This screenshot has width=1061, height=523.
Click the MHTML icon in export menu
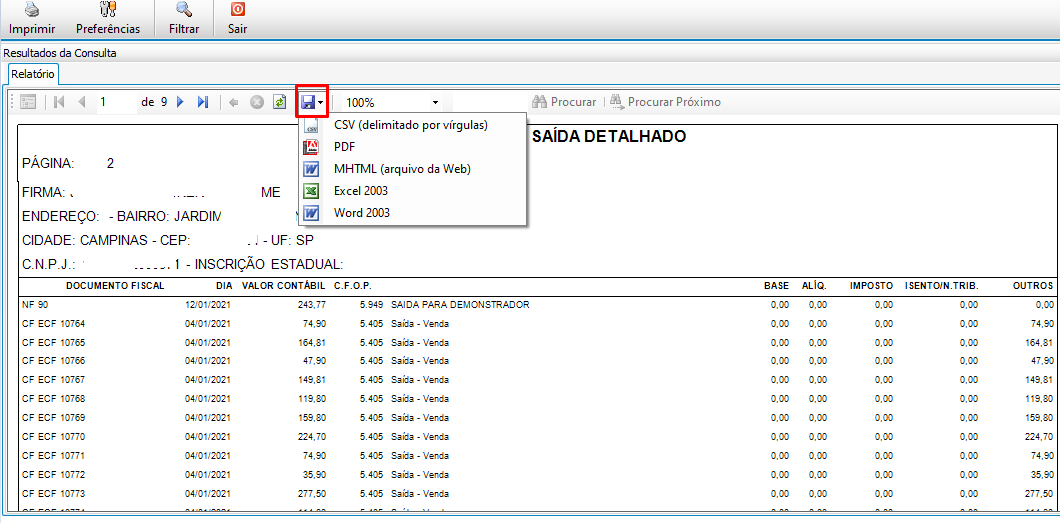pyautogui.click(x=311, y=169)
